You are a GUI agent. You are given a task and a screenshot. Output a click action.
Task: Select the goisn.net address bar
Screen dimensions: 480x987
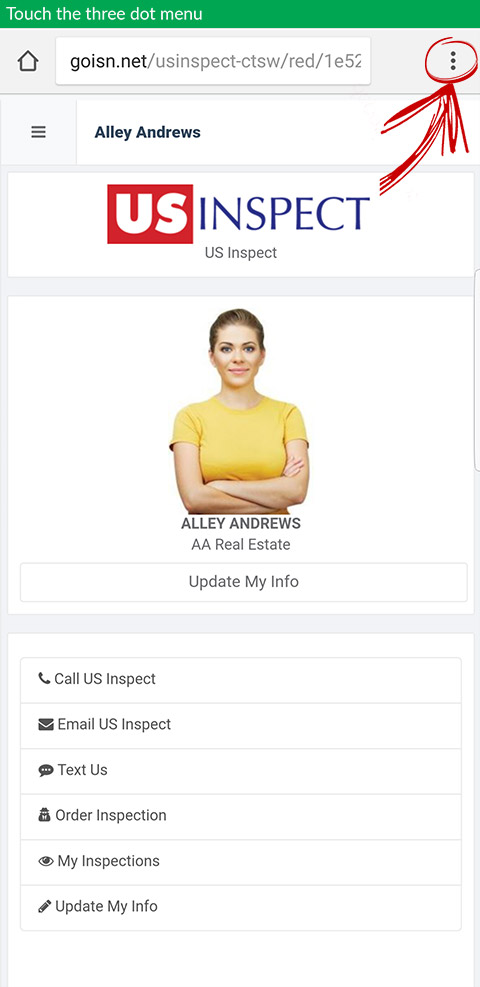pyautogui.click(x=213, y=61)
